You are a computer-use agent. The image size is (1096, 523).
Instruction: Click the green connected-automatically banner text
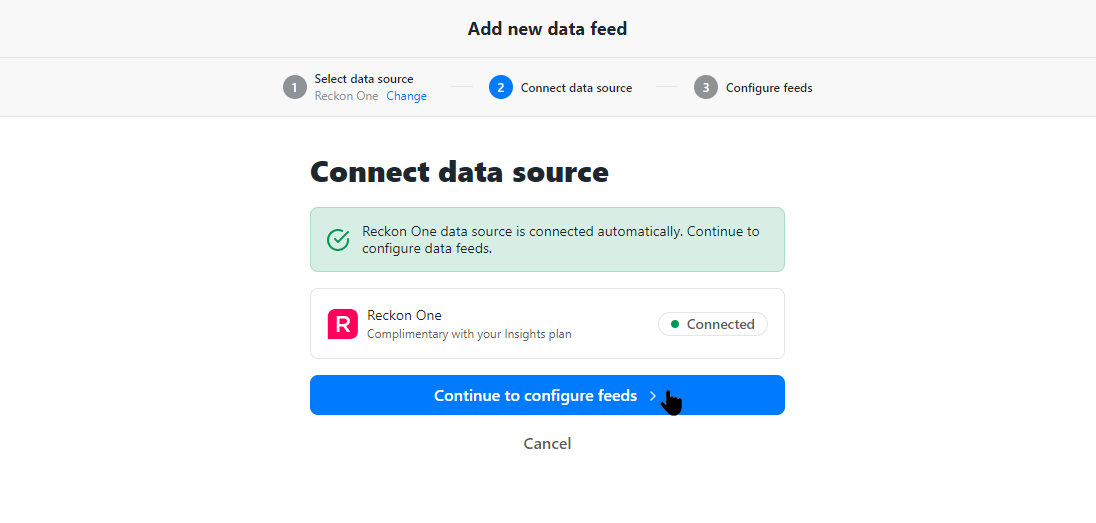tap(561, 240)
